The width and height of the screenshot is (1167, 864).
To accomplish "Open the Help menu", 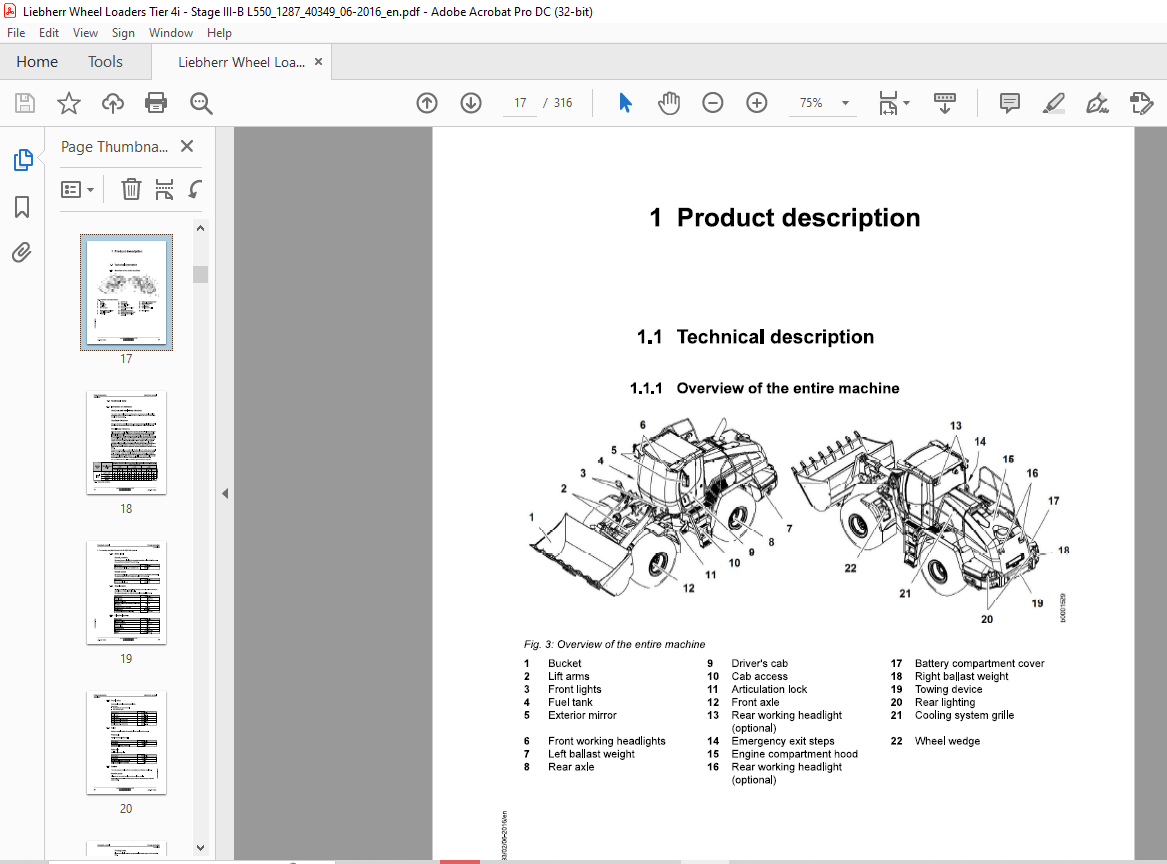I will 219,33.
